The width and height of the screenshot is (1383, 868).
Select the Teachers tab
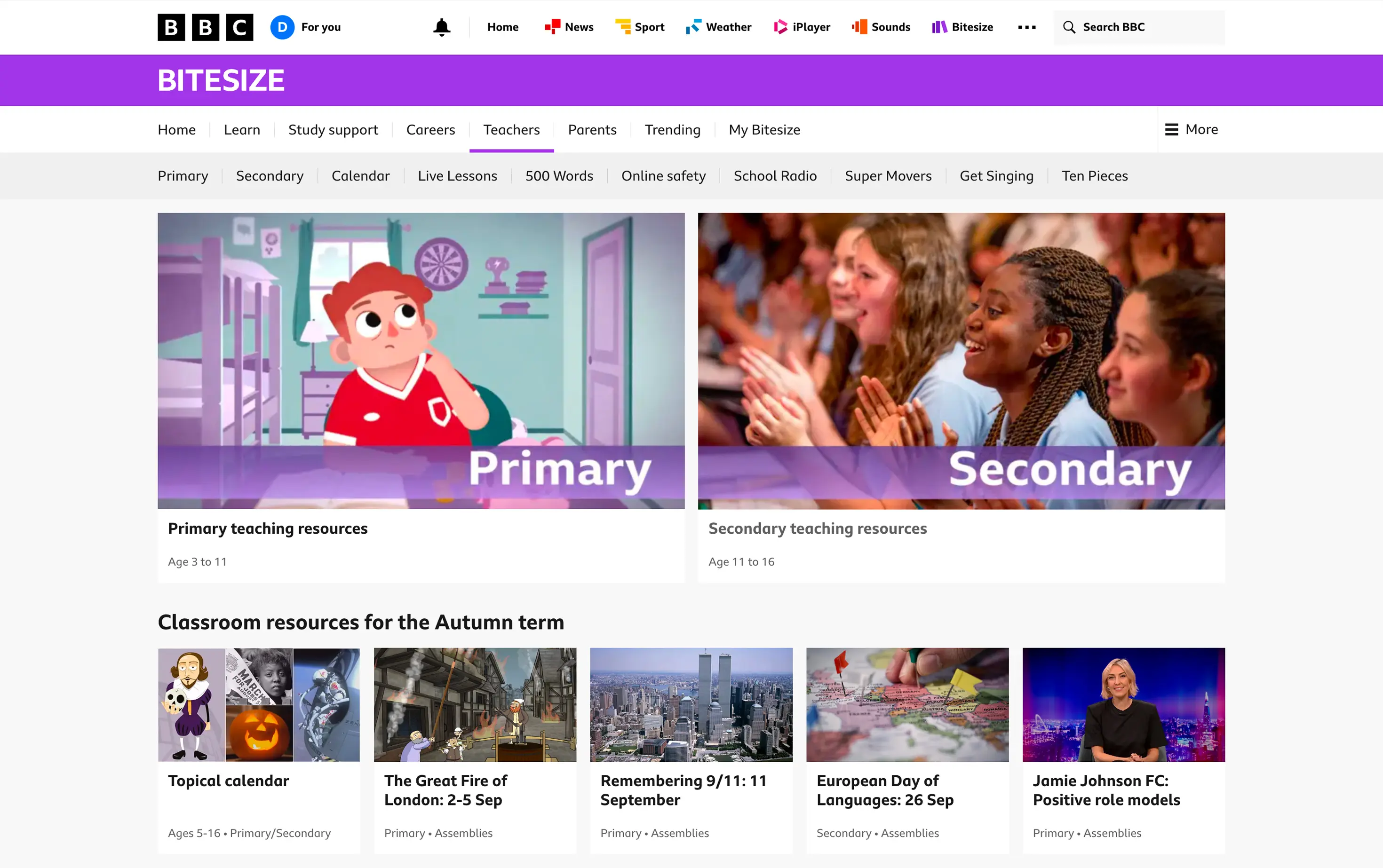[x=511, y=130]
